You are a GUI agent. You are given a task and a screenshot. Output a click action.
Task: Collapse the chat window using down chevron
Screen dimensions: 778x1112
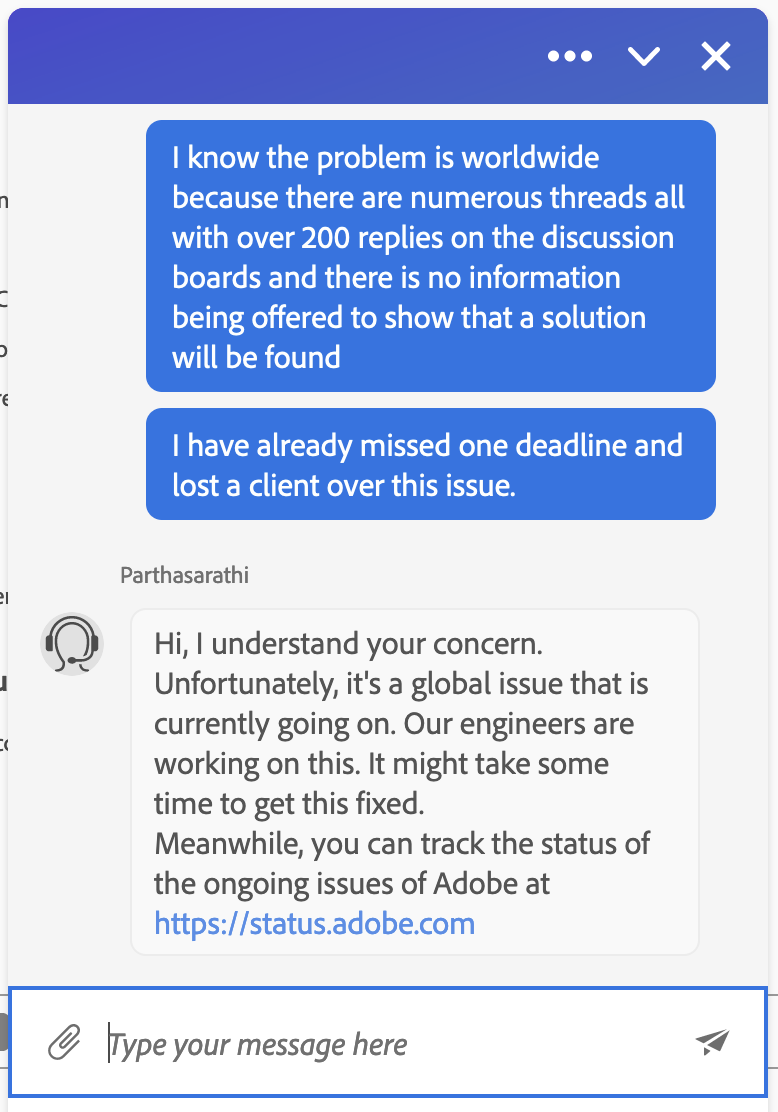click(644, 57)
